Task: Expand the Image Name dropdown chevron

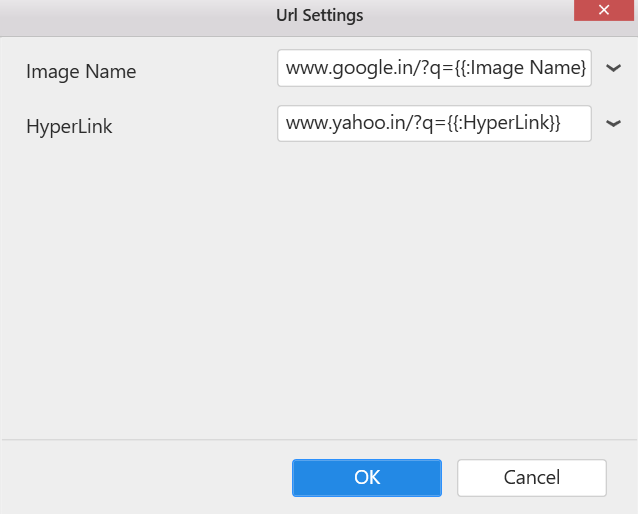Action: [x=613, y=69]
